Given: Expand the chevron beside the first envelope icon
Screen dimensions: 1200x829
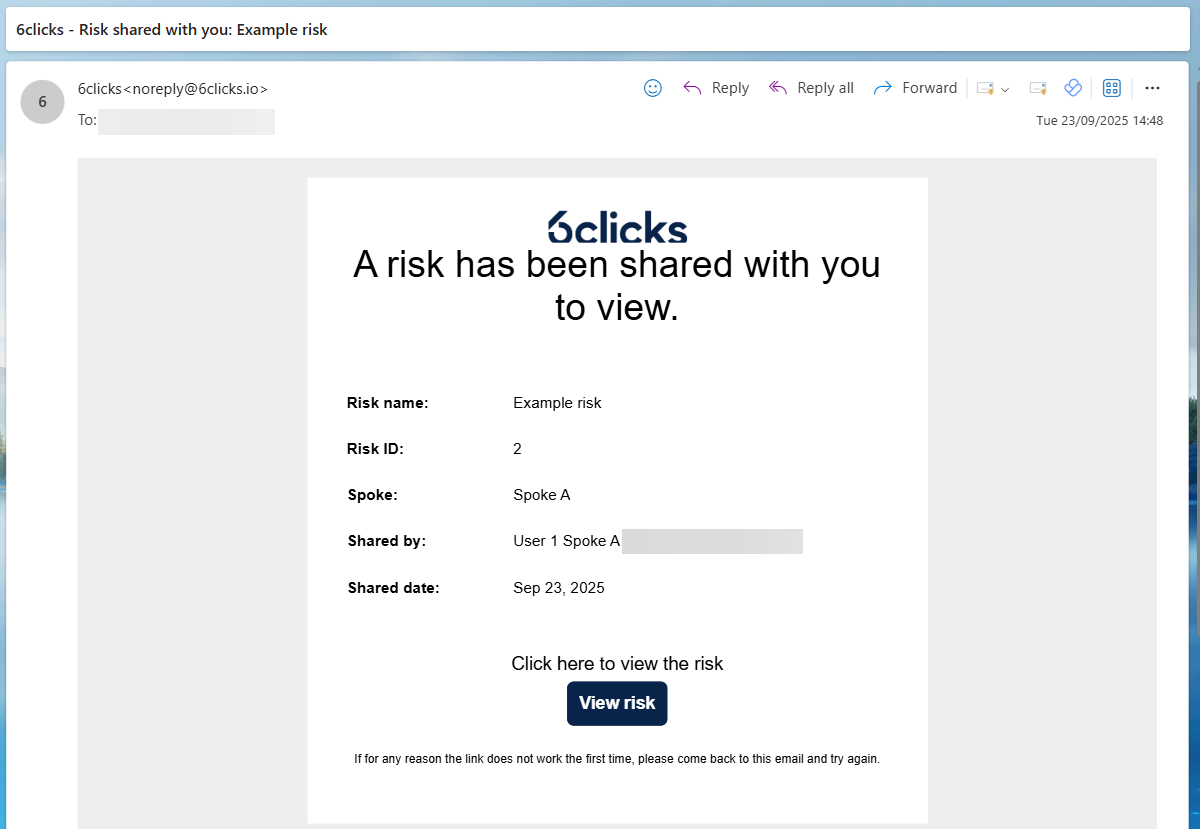Looking at the screenshot, I should pos(1005,89).
